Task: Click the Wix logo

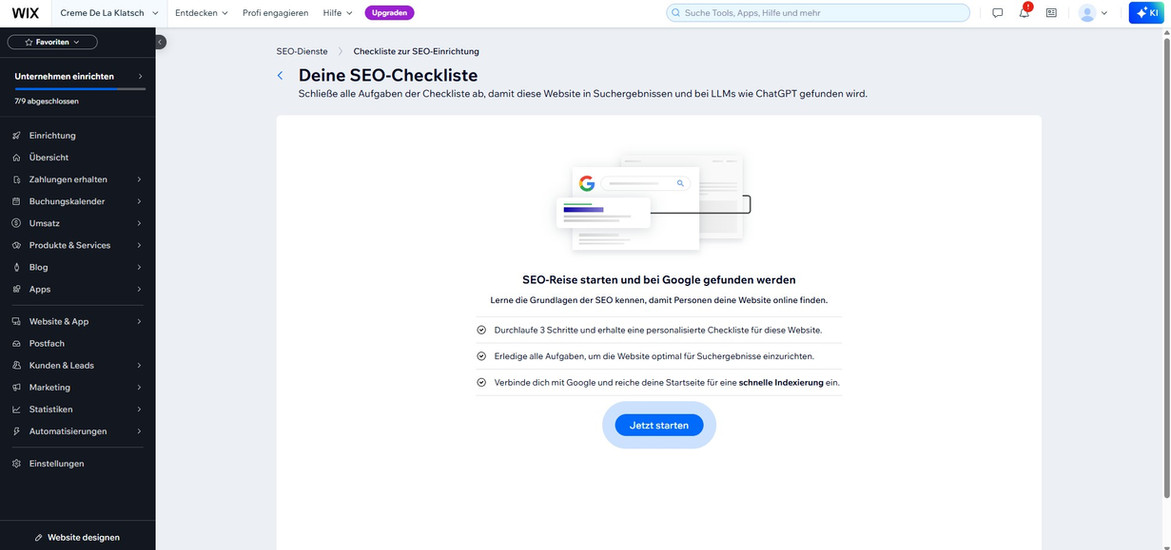Action: (25, 13)
